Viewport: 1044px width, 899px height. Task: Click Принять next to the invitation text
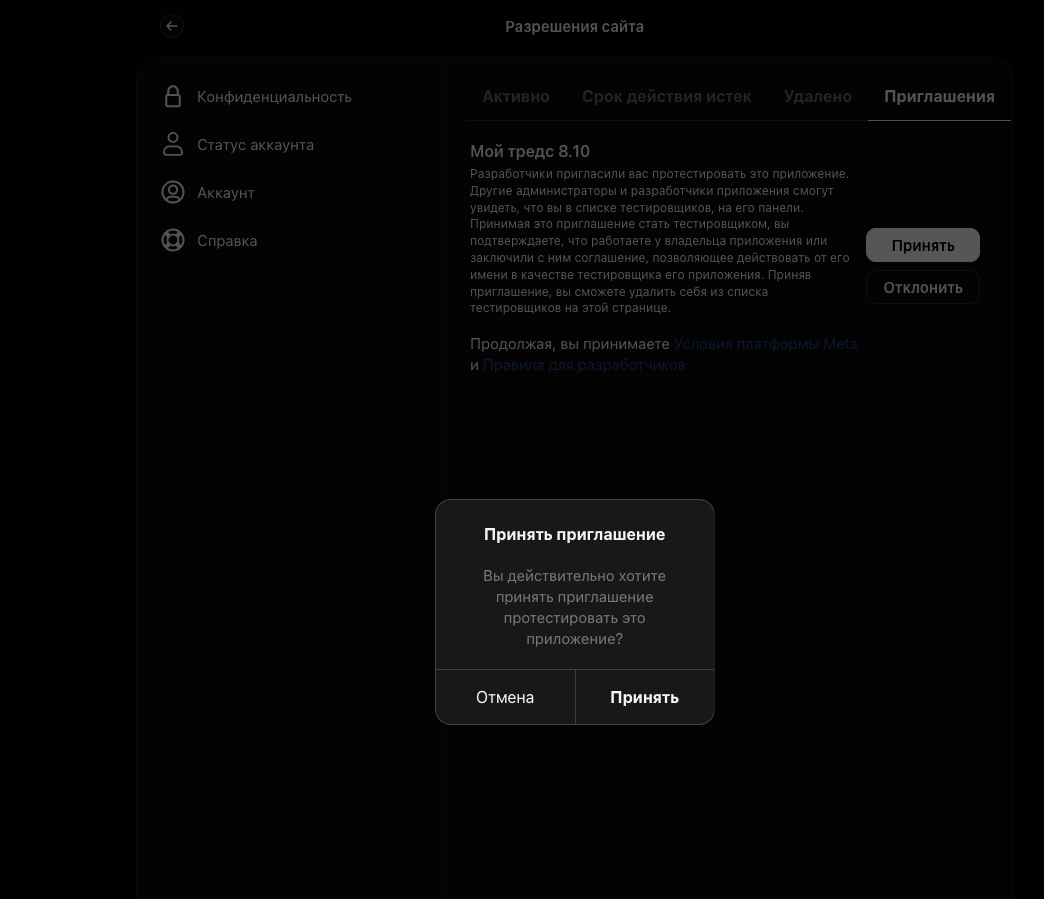point(923,245)
